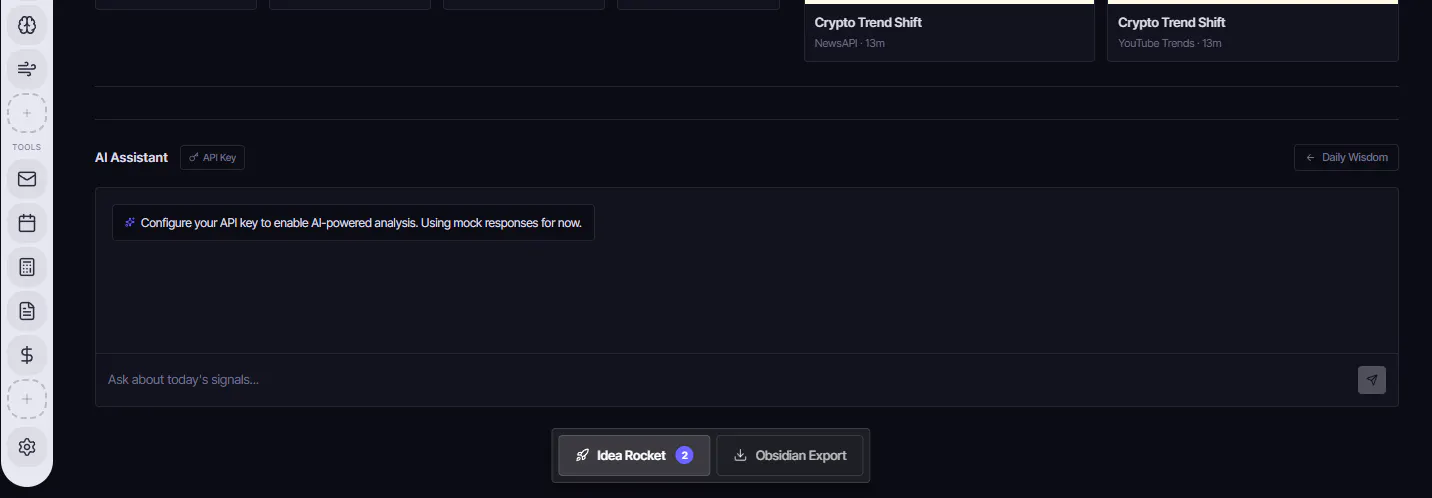Open the Crypto Trend Shift NewsAPI card

(949, 31)
